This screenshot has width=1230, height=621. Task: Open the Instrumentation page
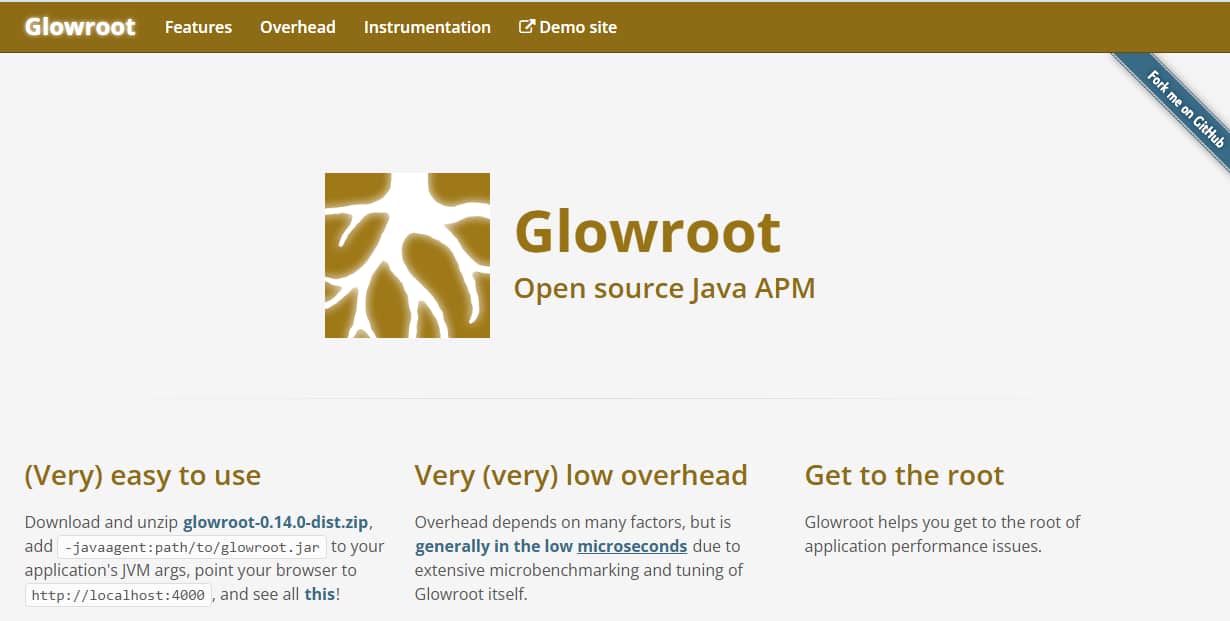coord(427,27)
